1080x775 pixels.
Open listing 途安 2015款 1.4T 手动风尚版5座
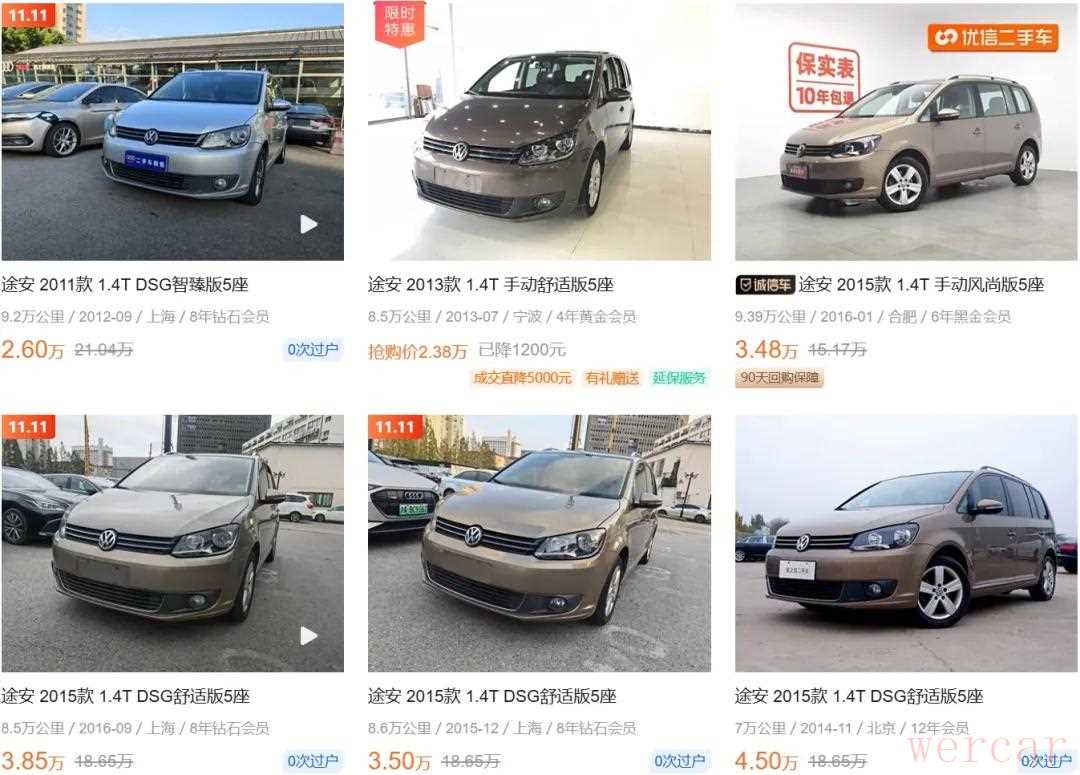point(922,285)
